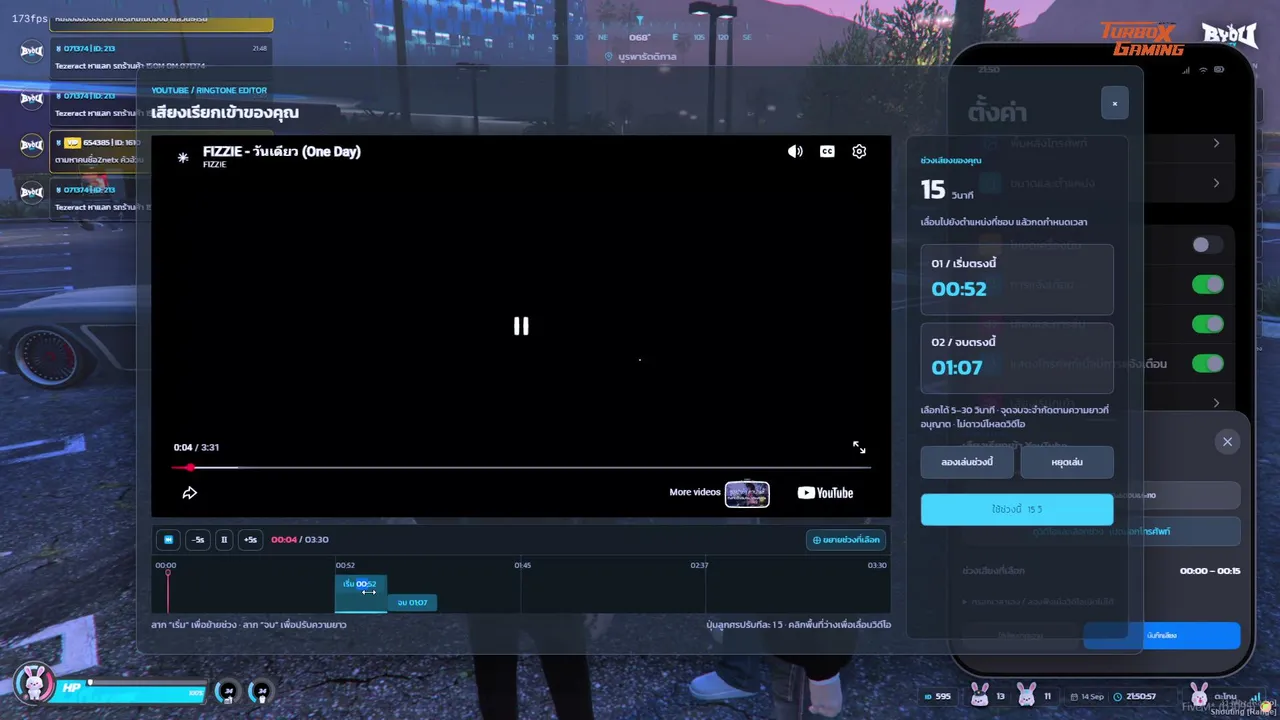Jump back to start with the rewind button
1280x720 pixels.
pyautogui.click(x=168, y=540)
